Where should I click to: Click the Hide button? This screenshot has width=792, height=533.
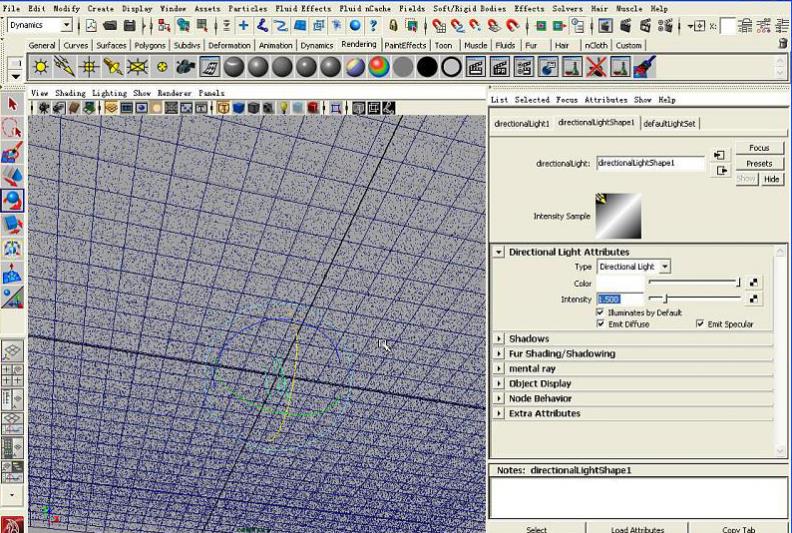pos(771,179)
